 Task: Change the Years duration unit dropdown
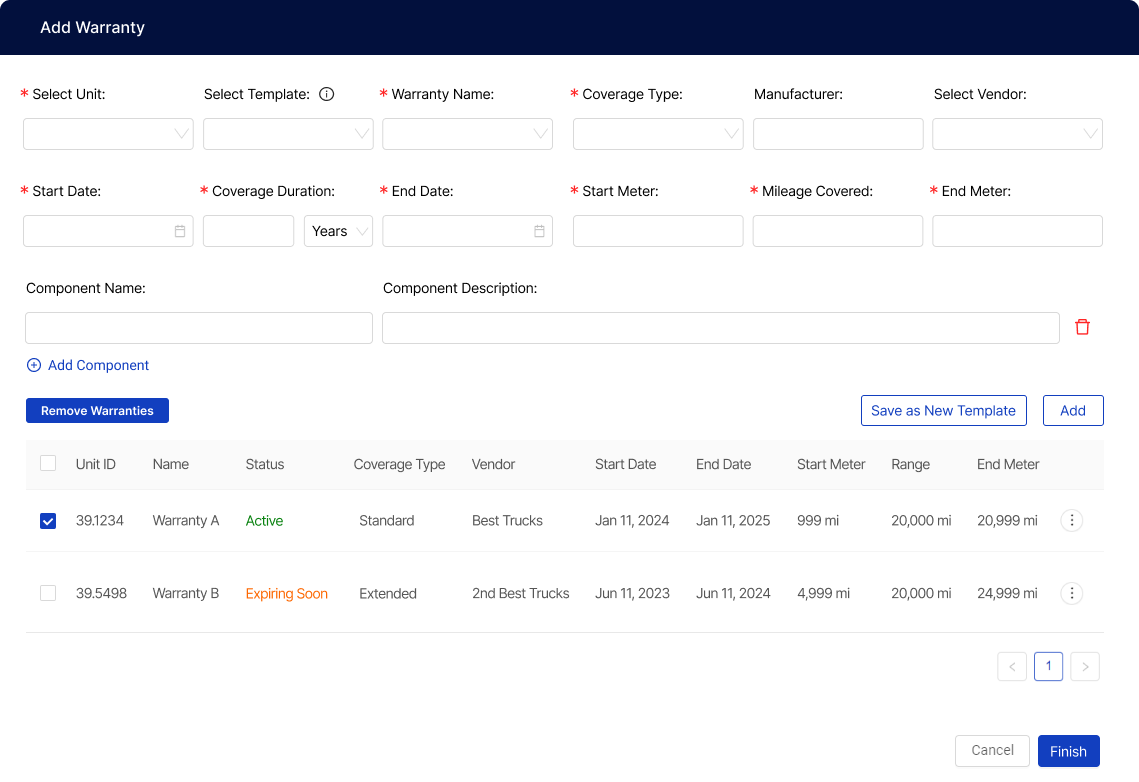(x=338, y=231)
